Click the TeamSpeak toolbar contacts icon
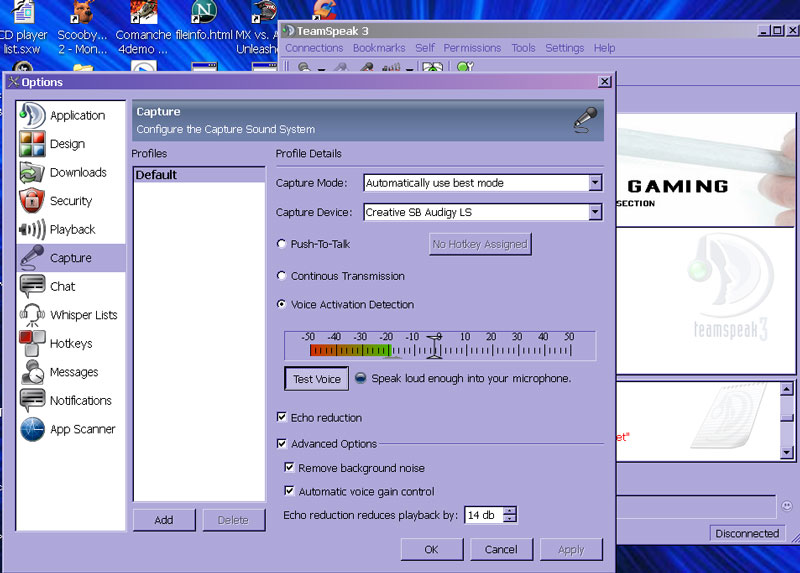This screenshot has width=800, height=573. point(432,67)
